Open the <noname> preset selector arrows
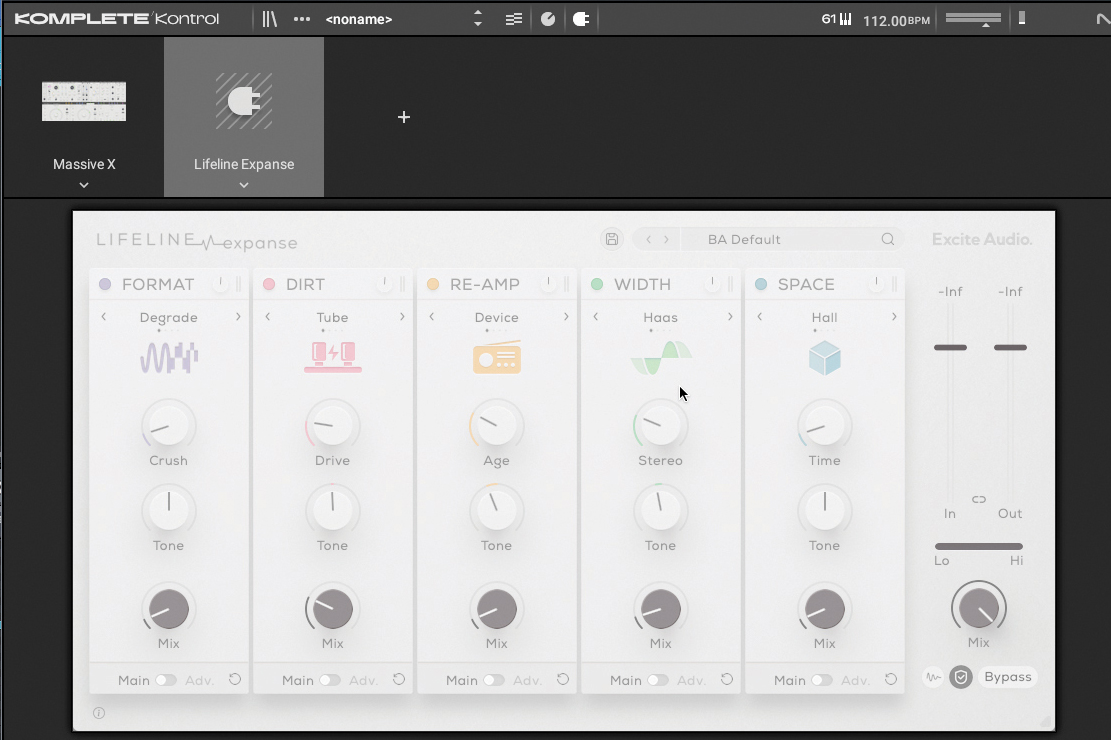Image resolution: width=1111 pixels, height=740 pixels. point(478,19)
